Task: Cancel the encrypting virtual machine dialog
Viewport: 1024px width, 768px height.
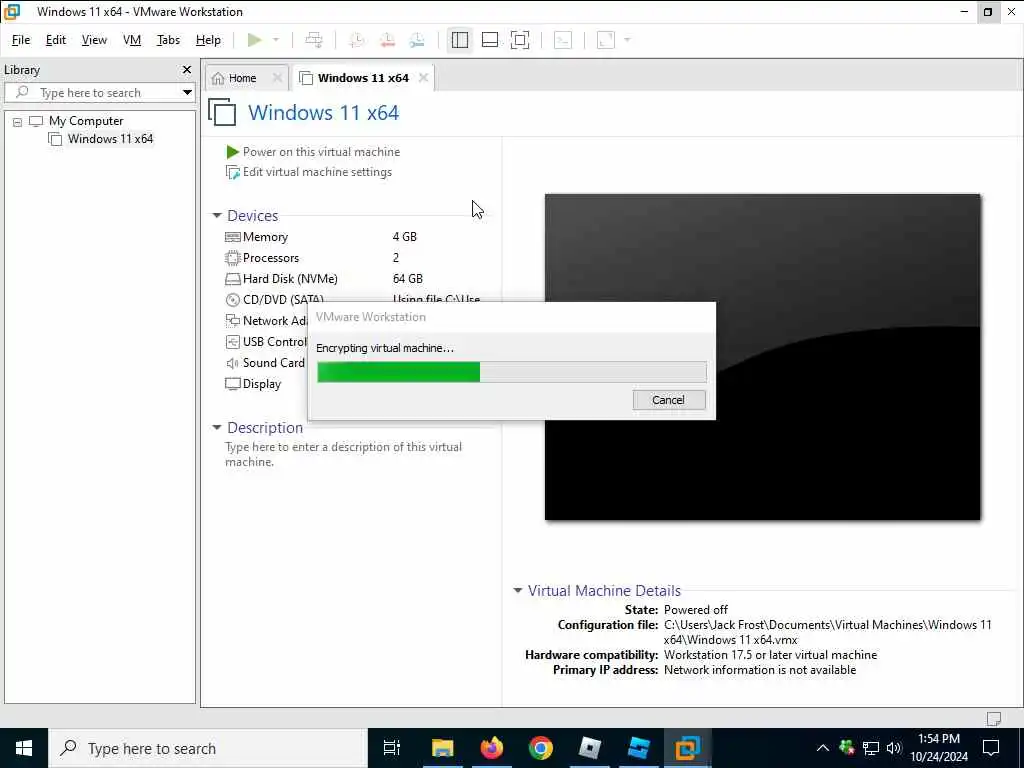Action: tap(669, 400)
